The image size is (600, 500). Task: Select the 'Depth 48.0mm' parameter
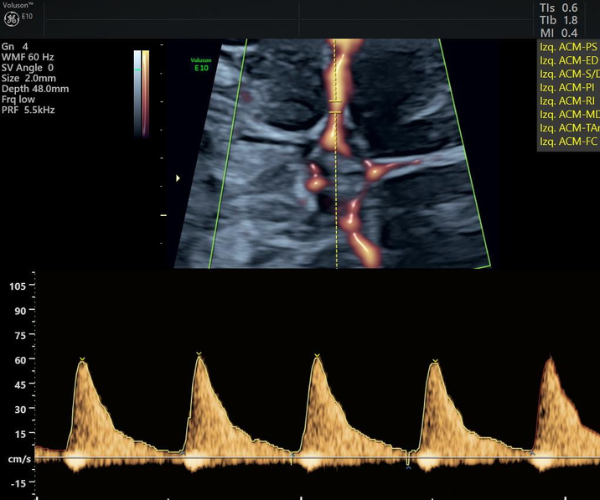35,89
